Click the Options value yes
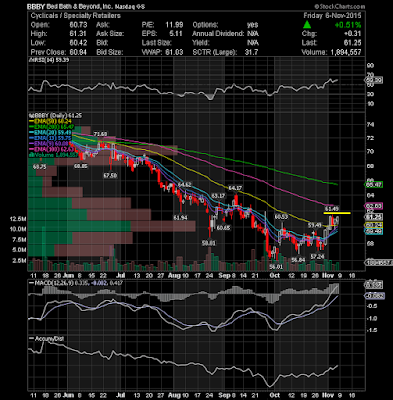The width and height of the screenshot is (393, 400). [x=253, y=25]
